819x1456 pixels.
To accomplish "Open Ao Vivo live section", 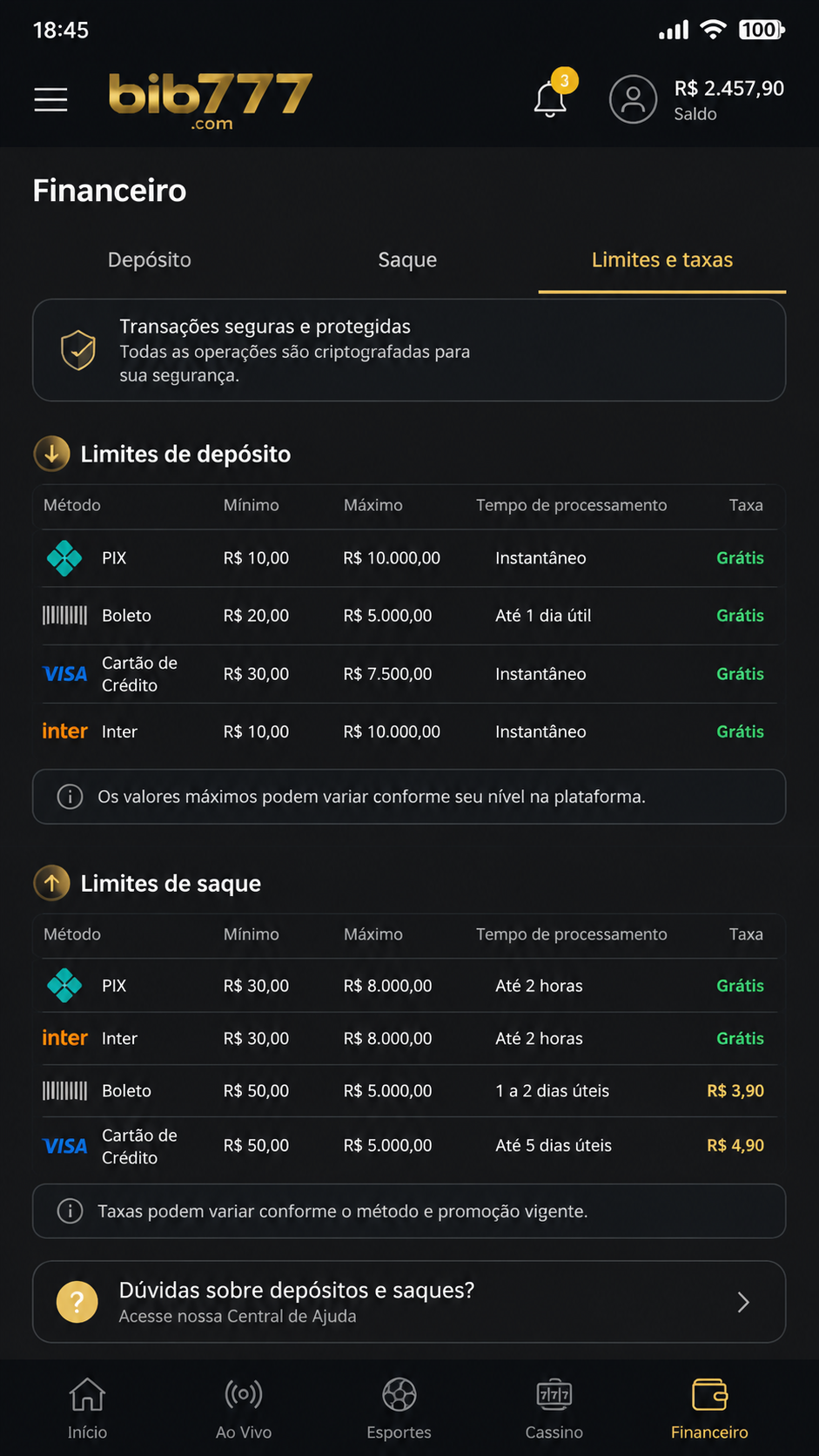I will (244, 1408).
